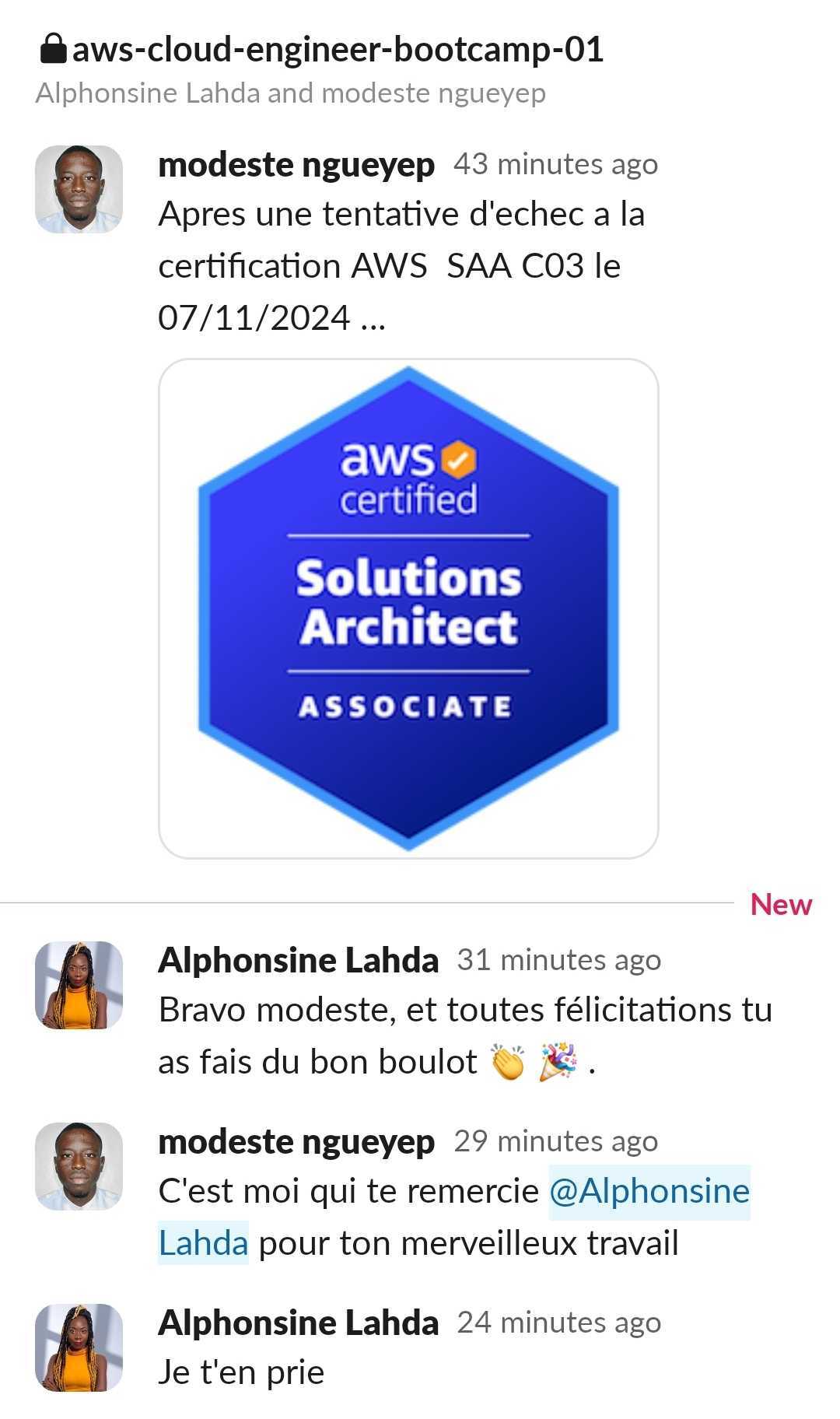Open modeste ngueyep's avatar on 29-minute message
Screen dimensions: 840x1419
point(79,1166)
